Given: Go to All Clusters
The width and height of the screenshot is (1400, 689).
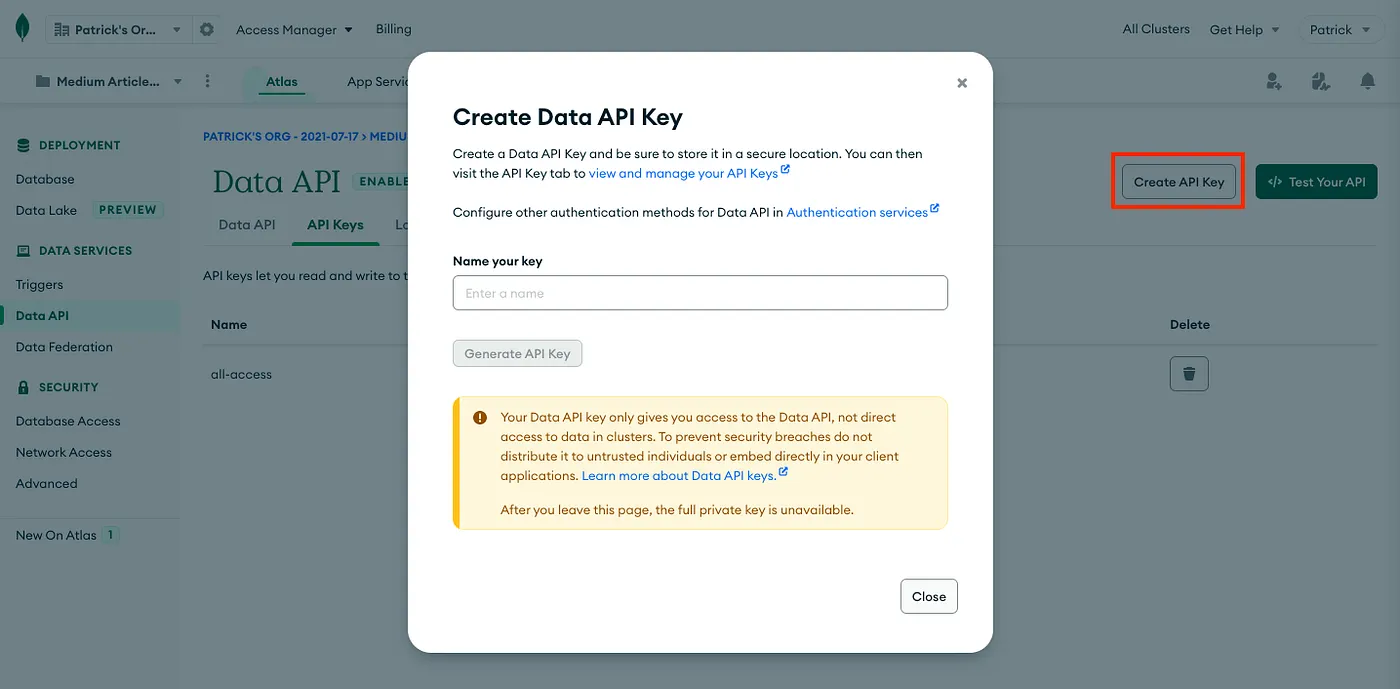Looking at the screenshot, I should pyautogui.click(x=1156, y=29).
